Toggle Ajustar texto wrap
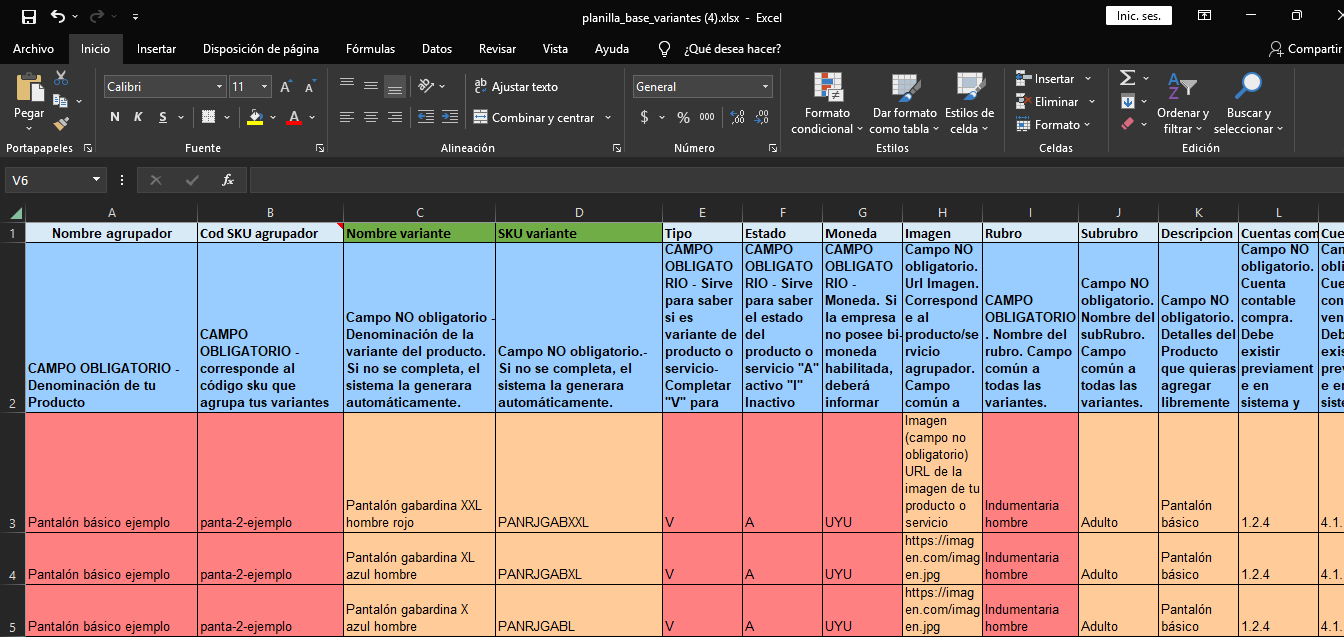The width and height of the screenshot is (1344, 637). click(x=516, y=87)
